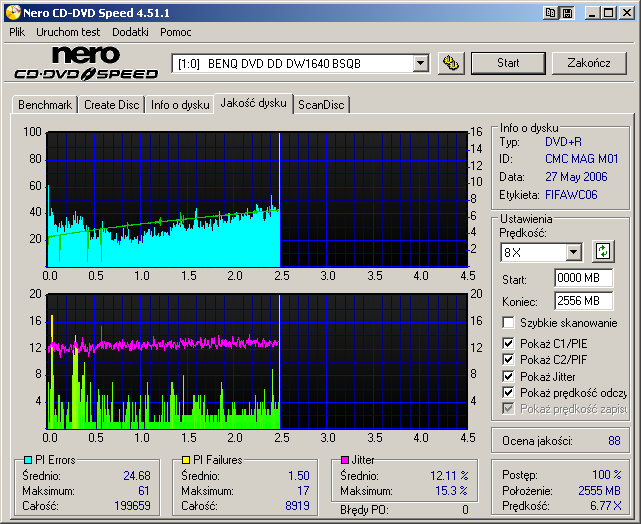The image size is (641, 524).
Task: Close the Nero CD-DVD Speed window
Action: [x=626, y=13]
